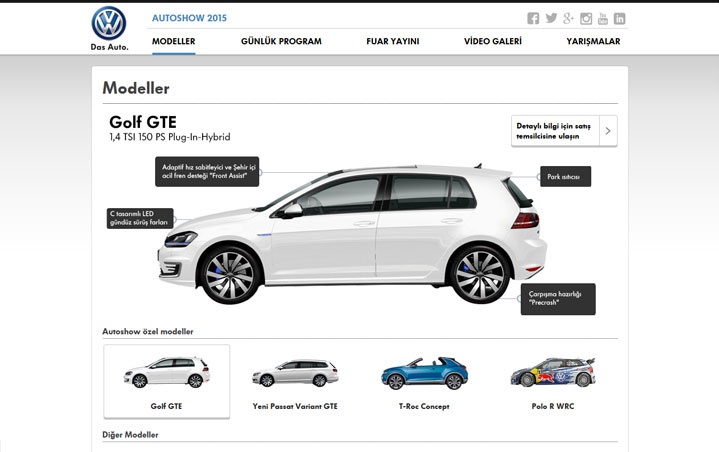Screen dimensions: 719x452
Task: Click the hotspot dot beside the Precrash label
Action: pos(520,299)
